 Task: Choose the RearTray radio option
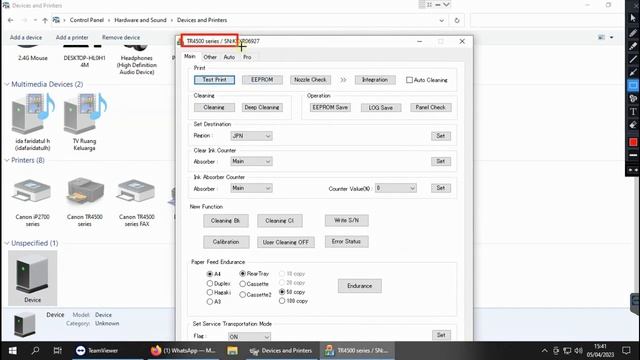coord(242,273)
